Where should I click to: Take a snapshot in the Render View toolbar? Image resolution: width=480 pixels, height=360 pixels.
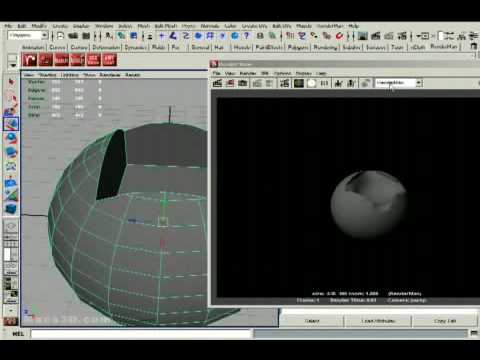pos(243,83)
